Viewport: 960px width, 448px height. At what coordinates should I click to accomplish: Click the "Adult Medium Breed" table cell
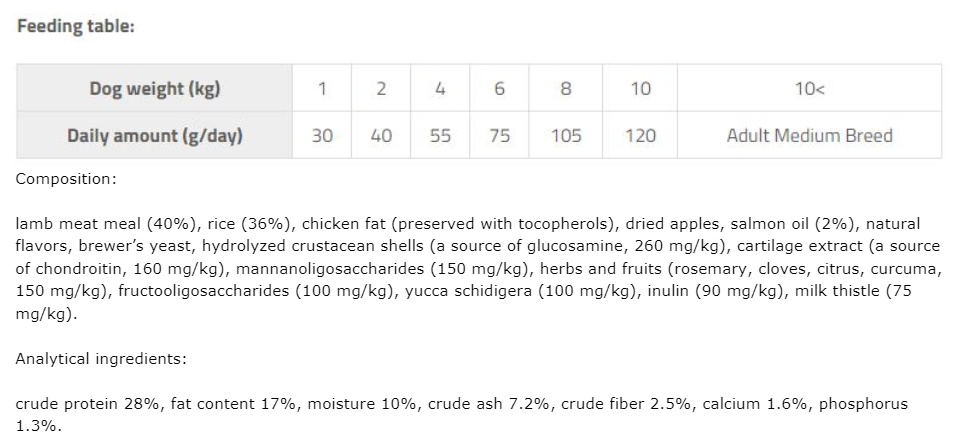coord(809,135)
